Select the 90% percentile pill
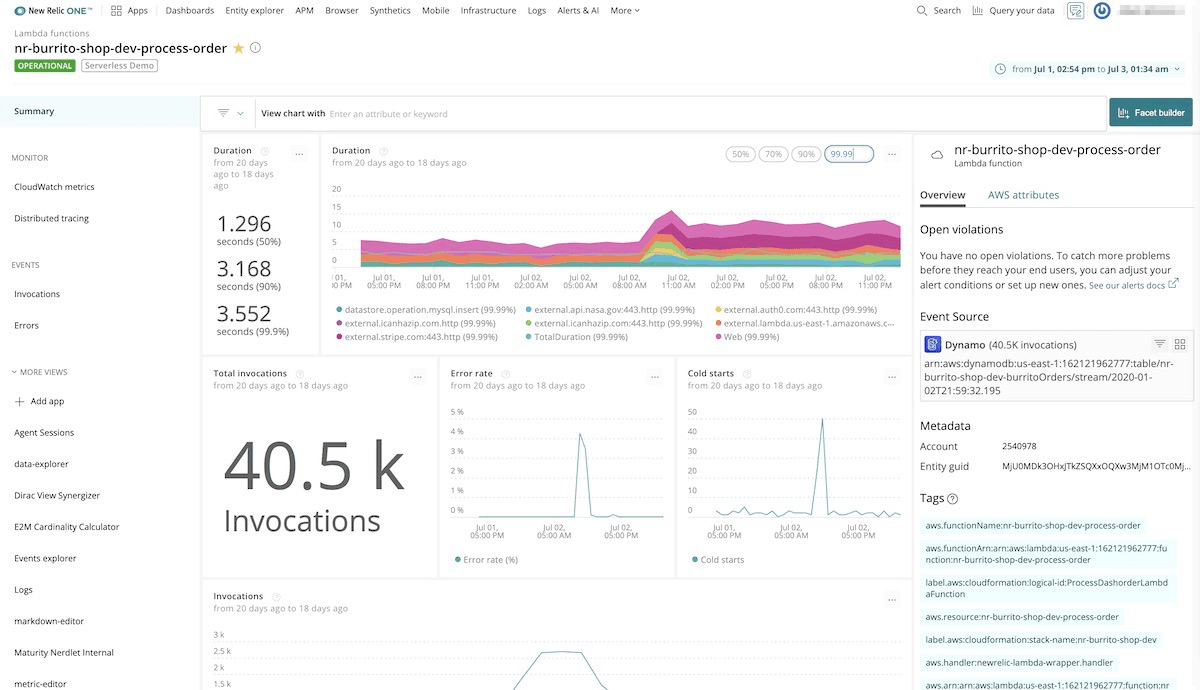Image resolution: width=1200 pixels, height=690 pixels. (x=805, y=154)
